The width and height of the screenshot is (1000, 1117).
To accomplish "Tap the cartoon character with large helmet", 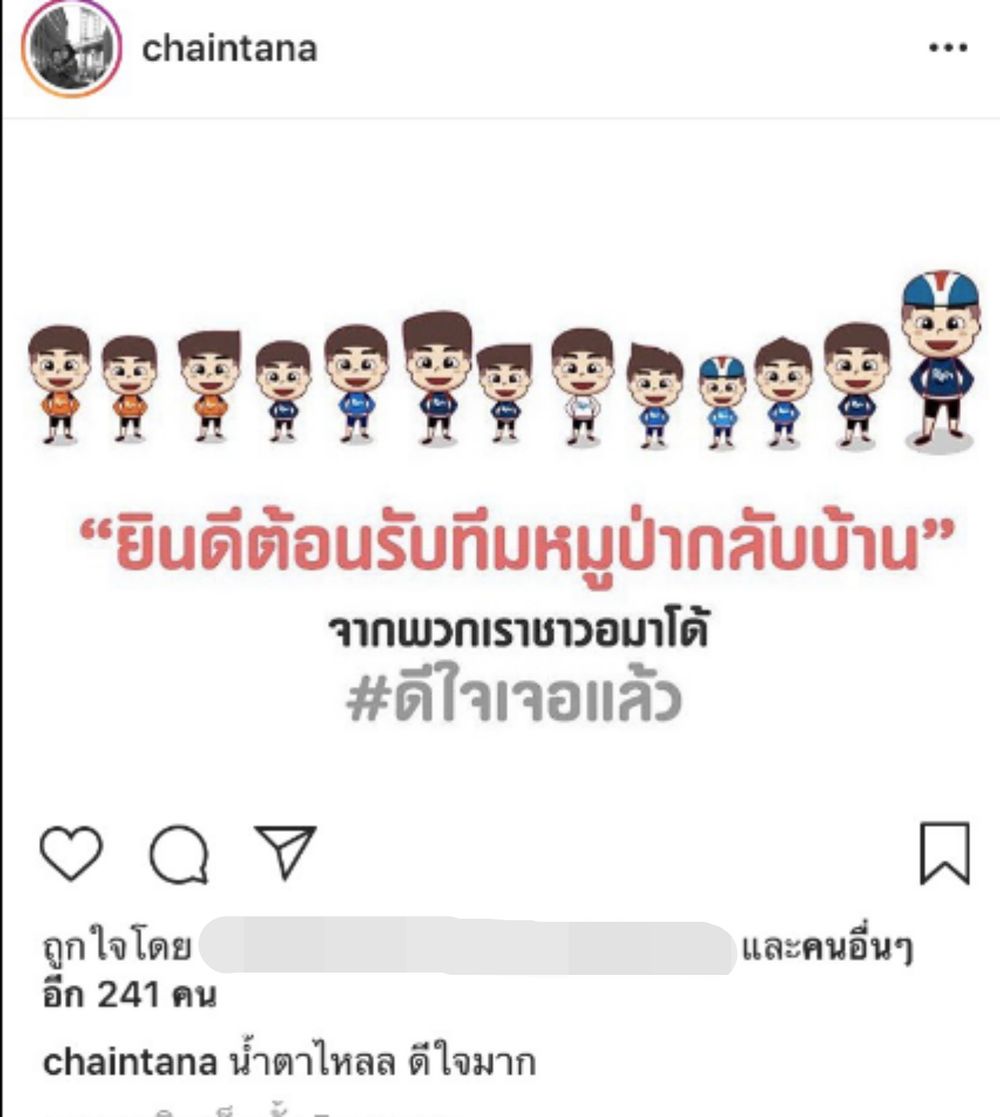I will [x=940, y=360].
